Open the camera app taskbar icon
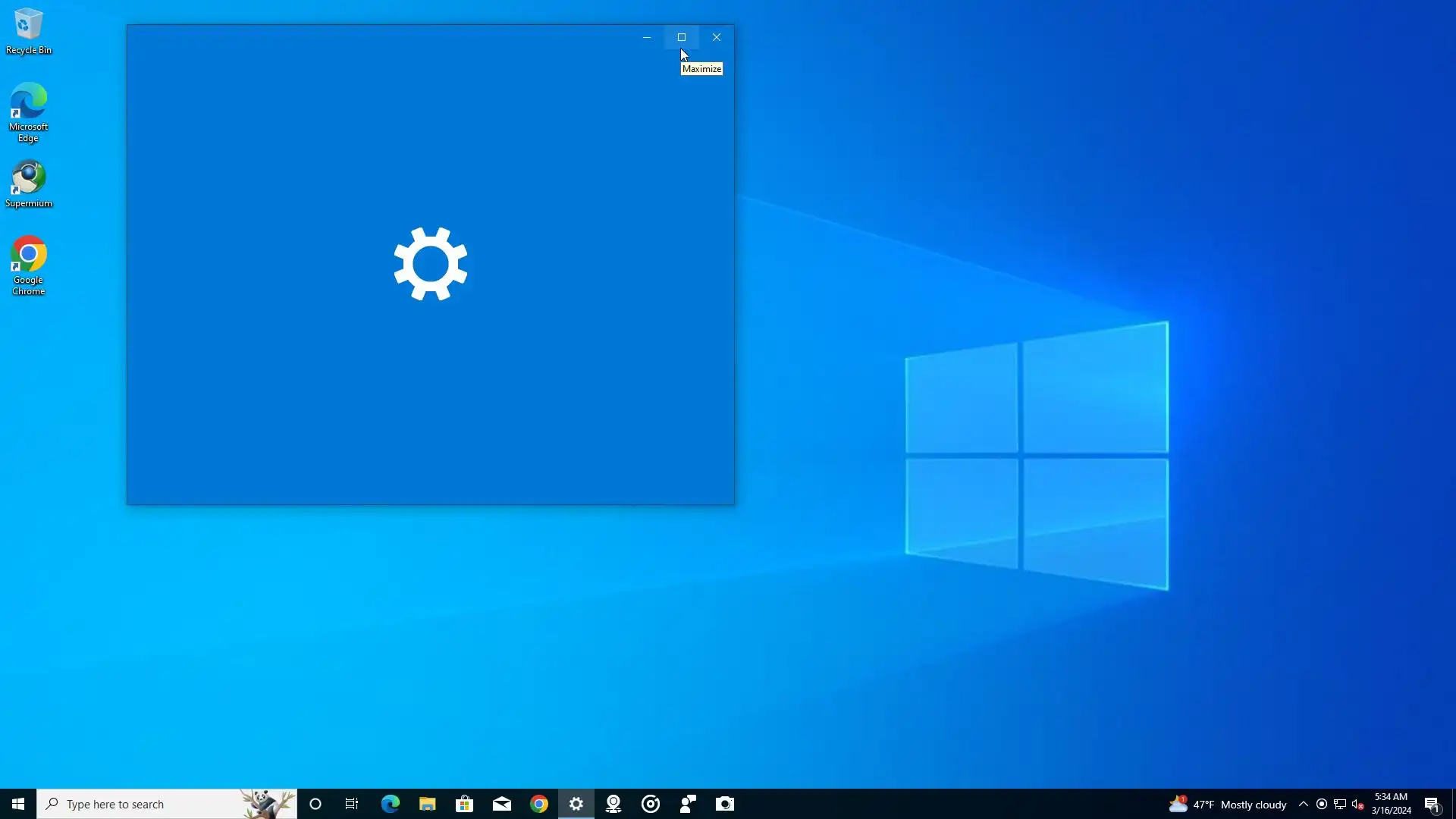The image size is (1456, 819). pos(725,804)
